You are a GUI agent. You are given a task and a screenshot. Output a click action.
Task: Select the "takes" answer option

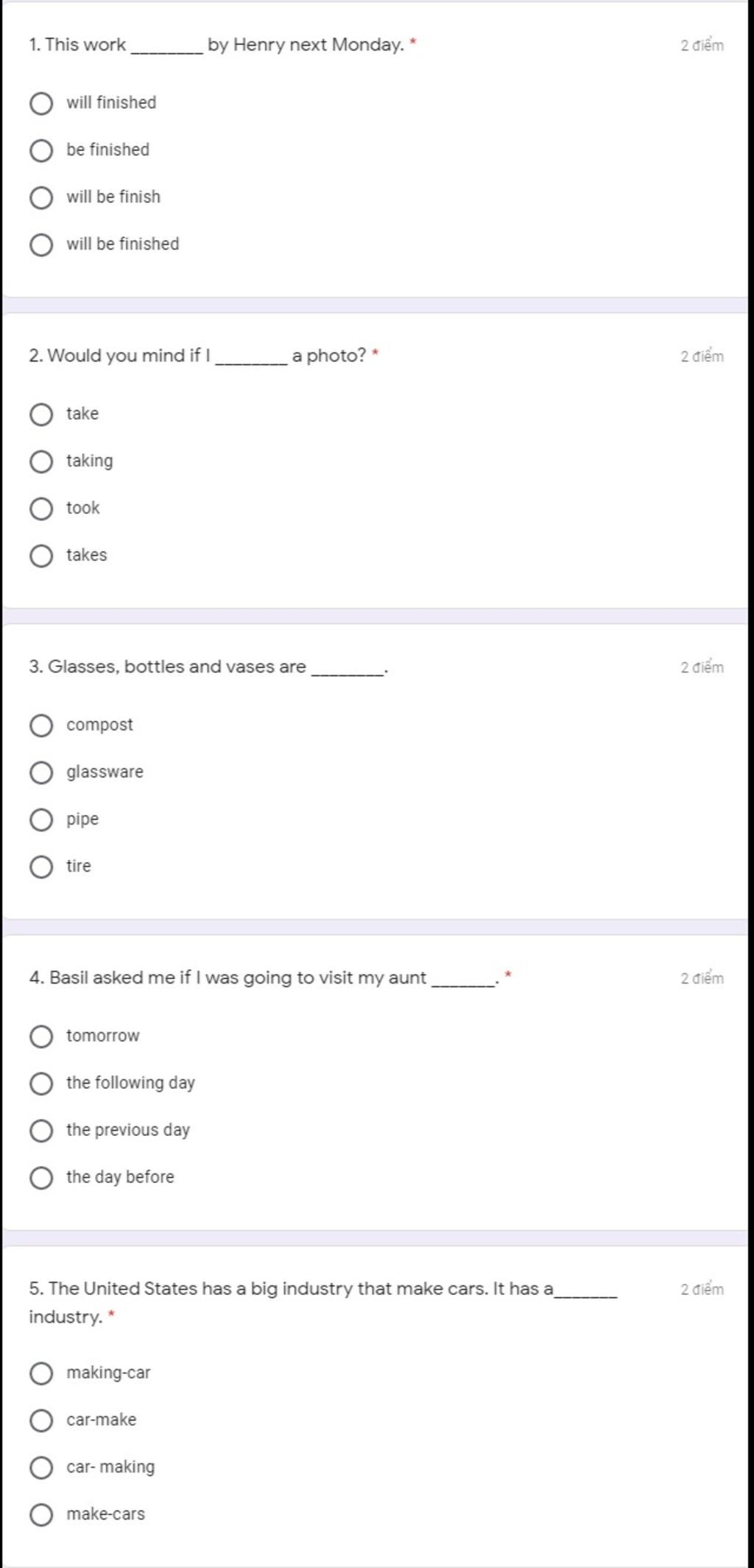pyautogui.click(x=41, y=556)
